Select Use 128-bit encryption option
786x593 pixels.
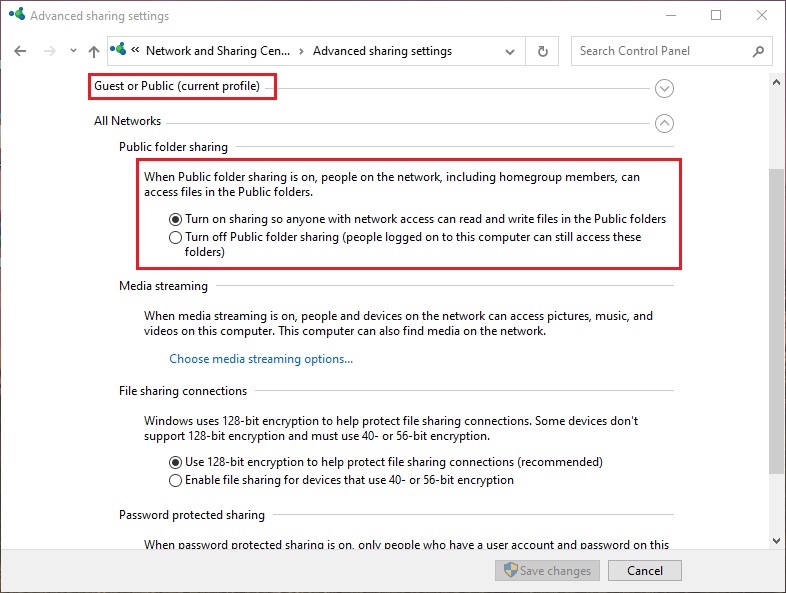tap(176, 462)
